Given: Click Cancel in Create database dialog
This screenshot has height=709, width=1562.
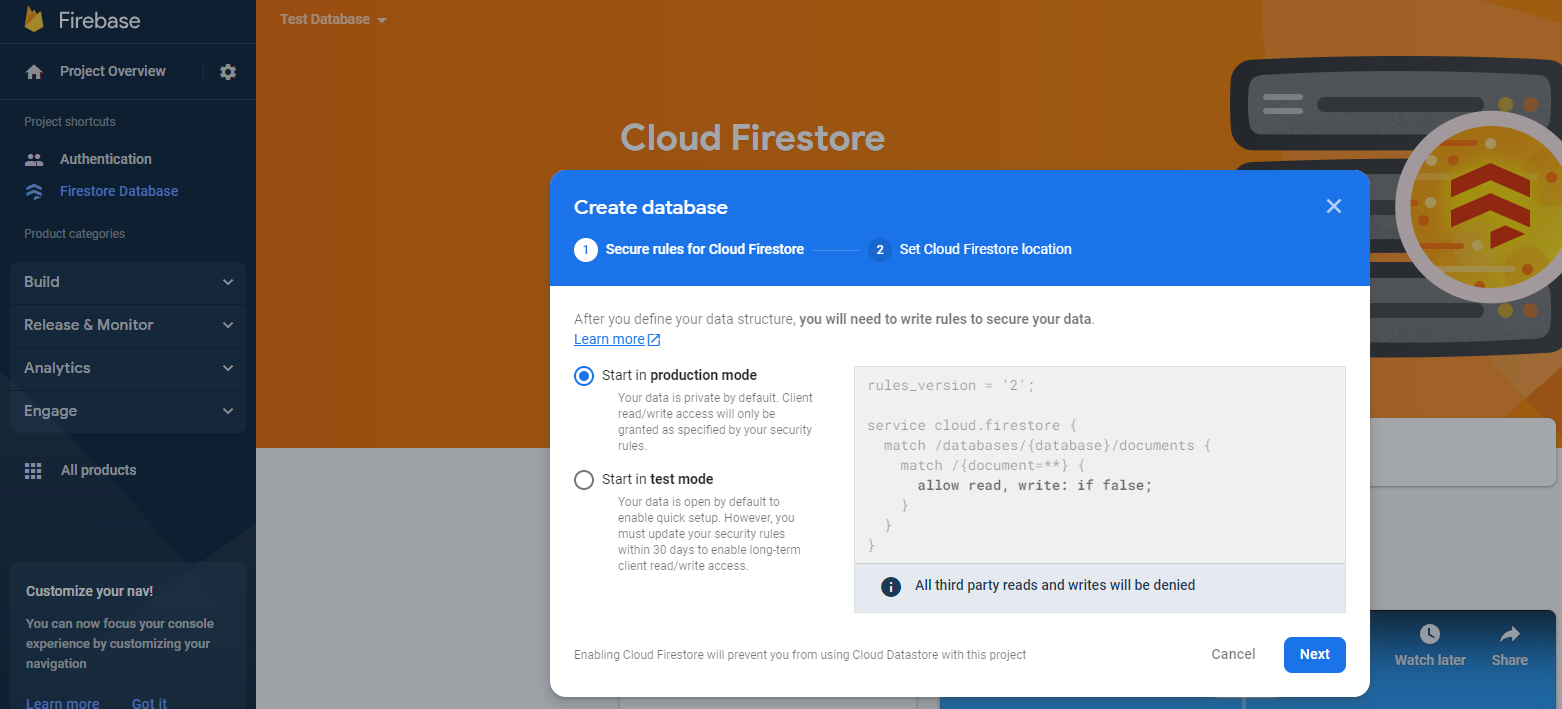Looking at the screenshot, I should 1233,655.
